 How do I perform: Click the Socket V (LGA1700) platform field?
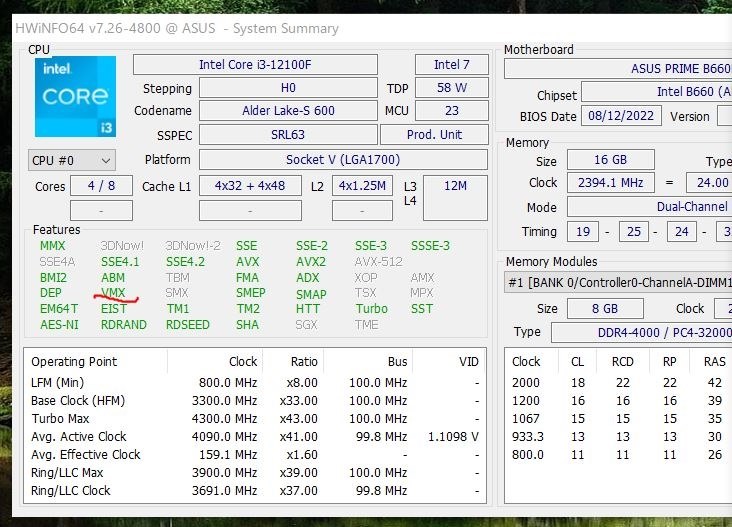click(x=343, y=160)
